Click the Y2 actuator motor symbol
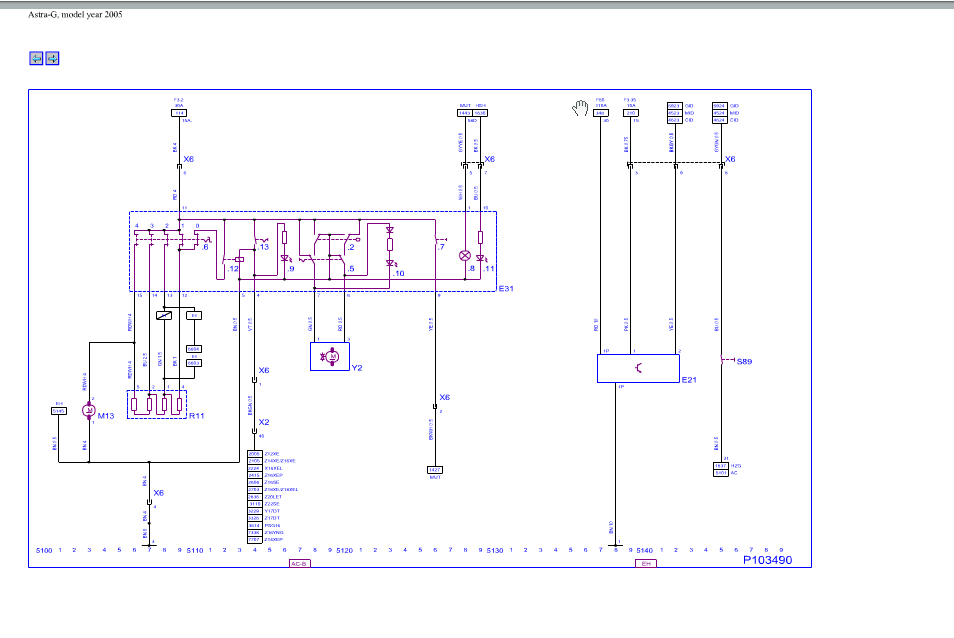This screenshot has width=954, height=638. pos(330,356)
